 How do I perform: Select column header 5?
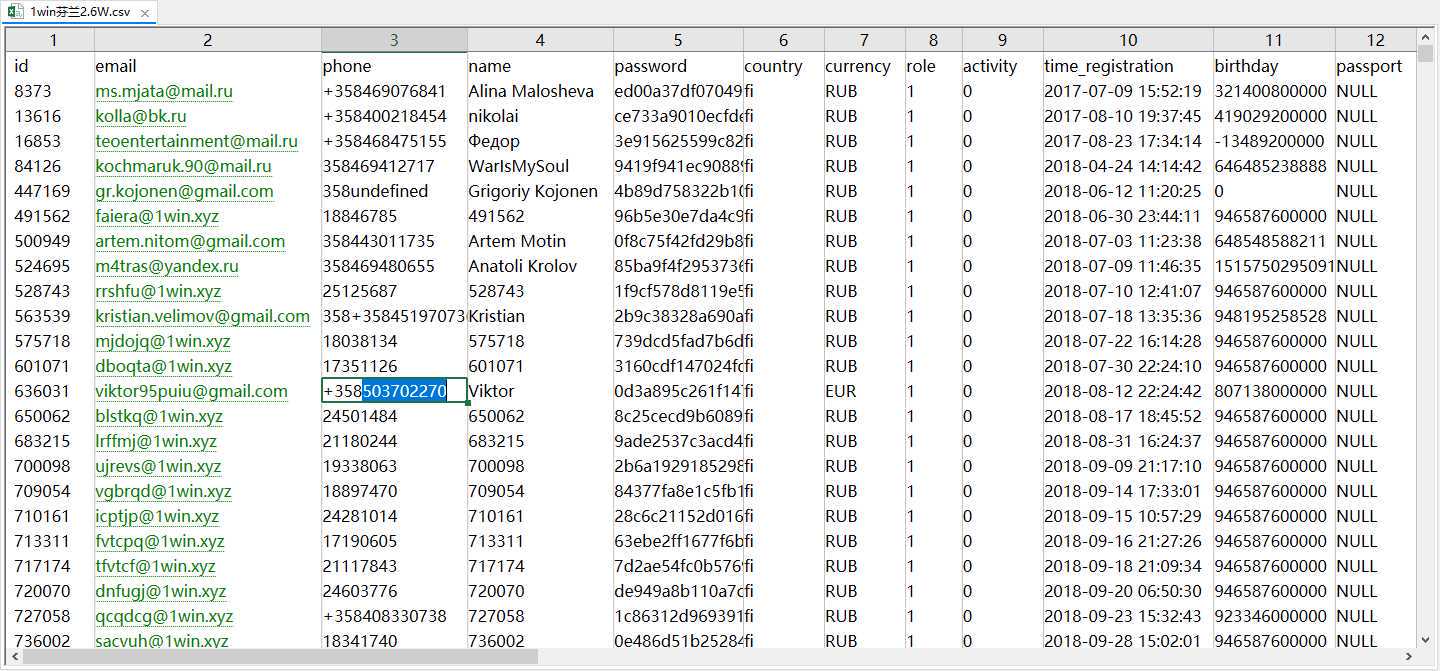(x=678, y=40)
